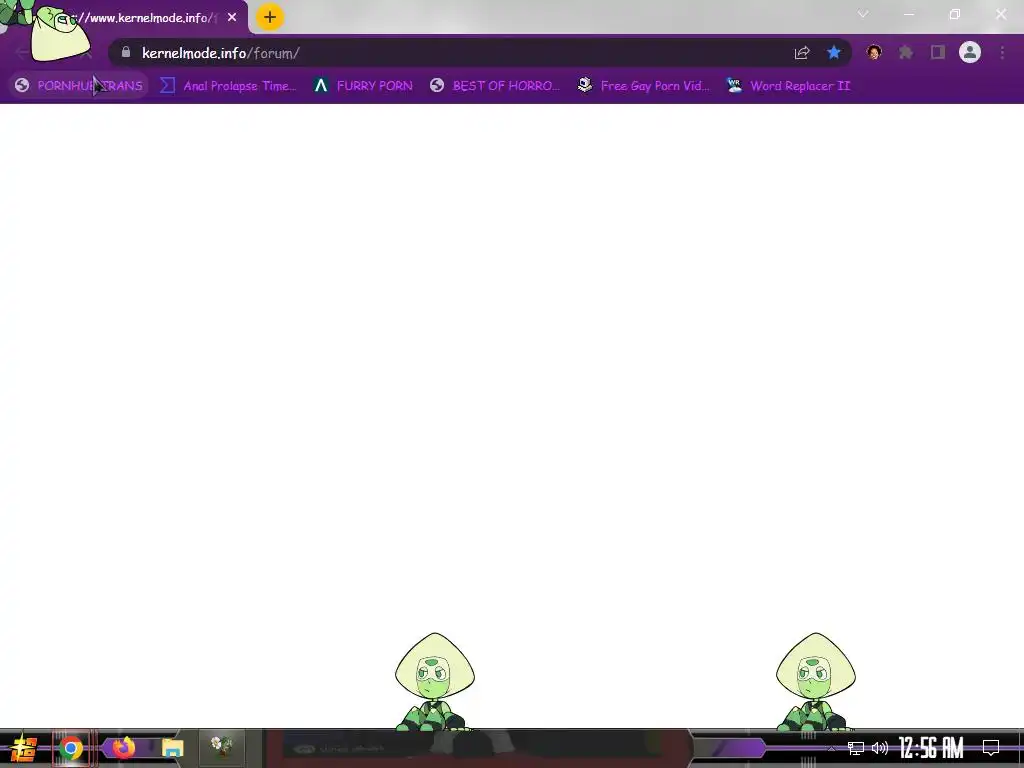This screenshot has width=1024, height=768.
Task: Restore down the Chrome window
Action: tap(955, 14)
